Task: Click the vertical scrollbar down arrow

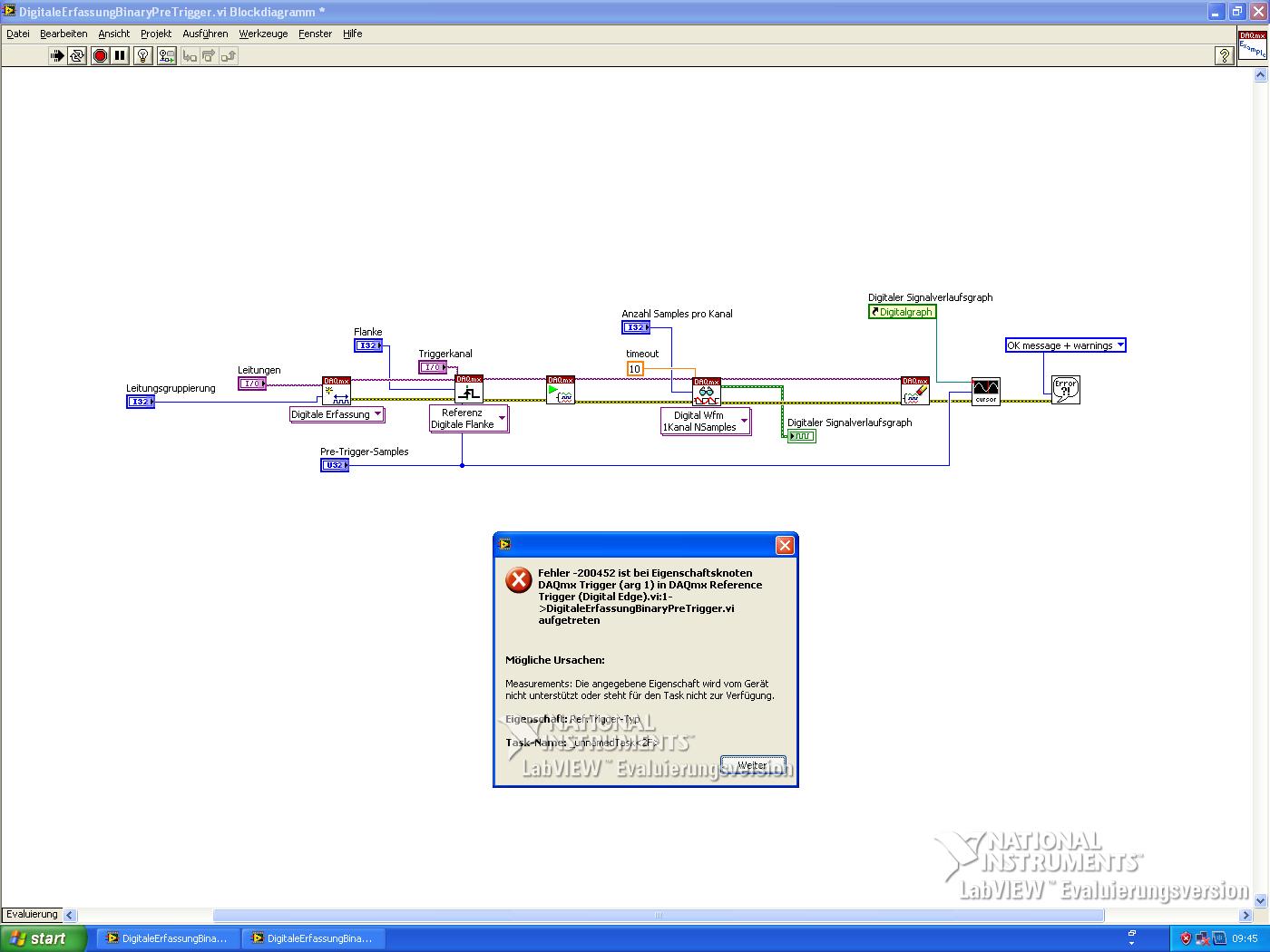Action: click(x=1260, y=900)
